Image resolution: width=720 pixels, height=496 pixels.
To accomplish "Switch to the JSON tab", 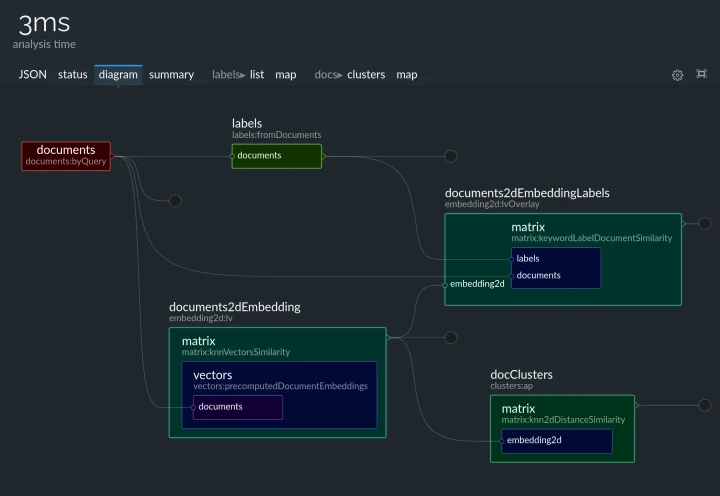I will point(33,74).
